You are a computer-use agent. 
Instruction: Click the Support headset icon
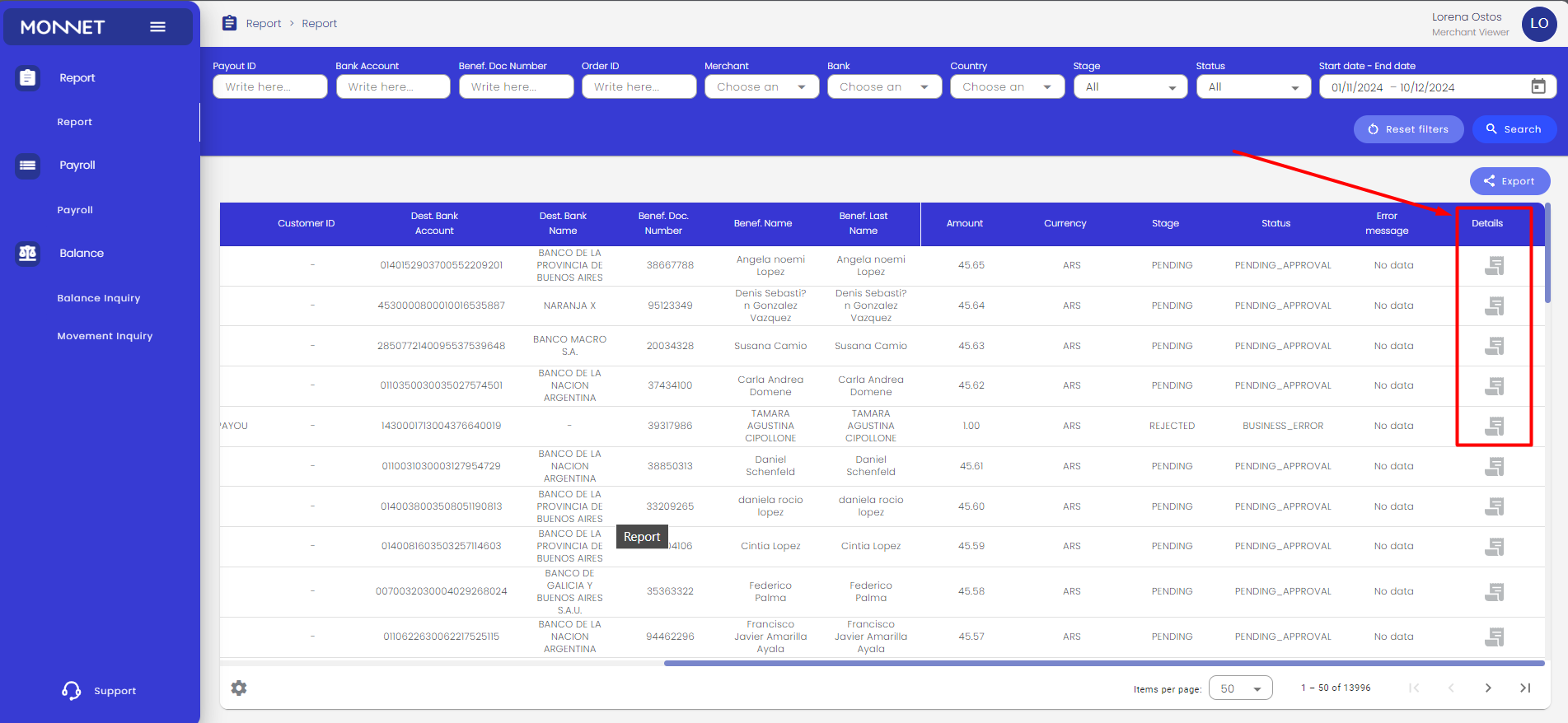pyautogui.click(x=72, y=690)
